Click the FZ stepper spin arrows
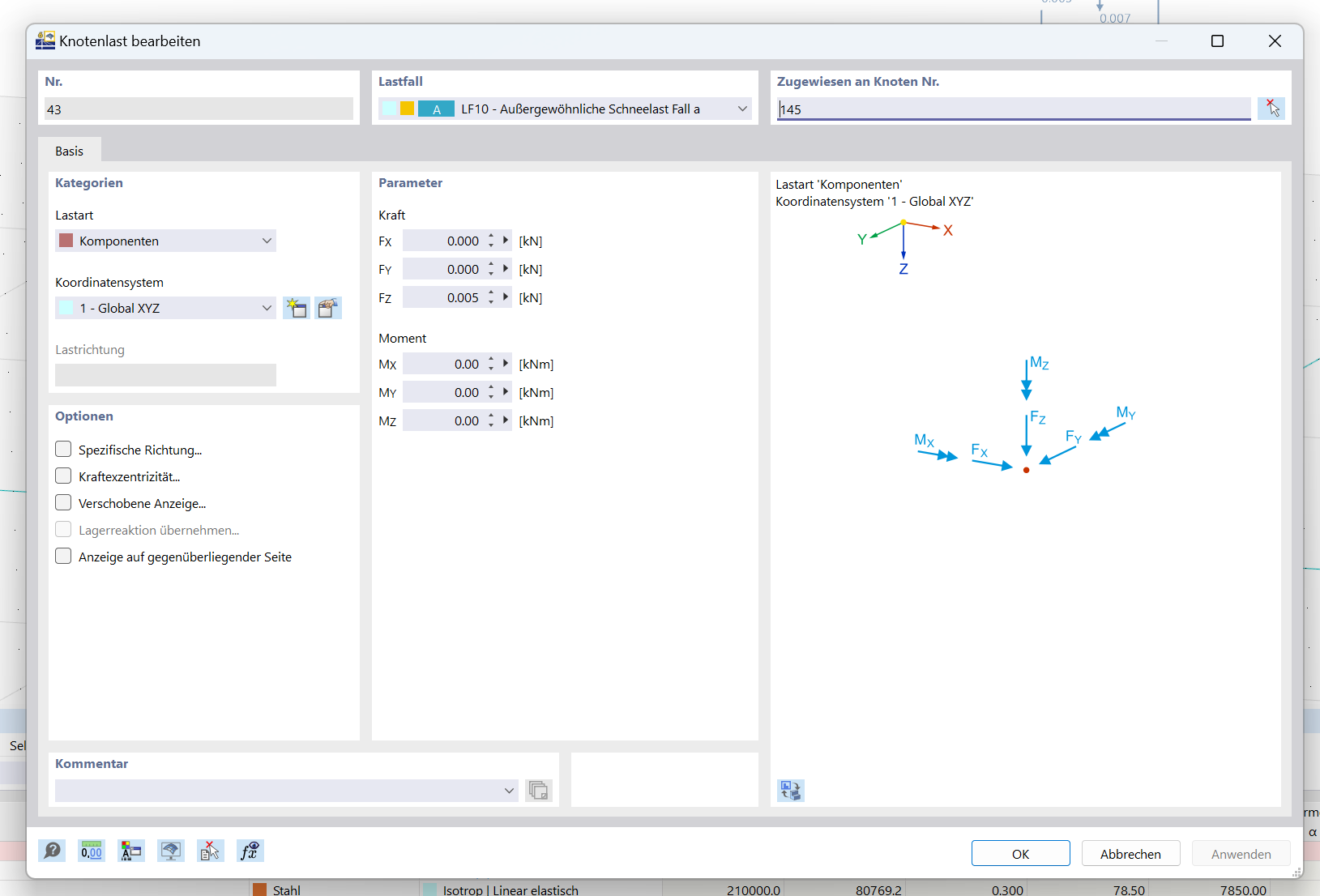The image size is (1320, 896). coord(491,297)
